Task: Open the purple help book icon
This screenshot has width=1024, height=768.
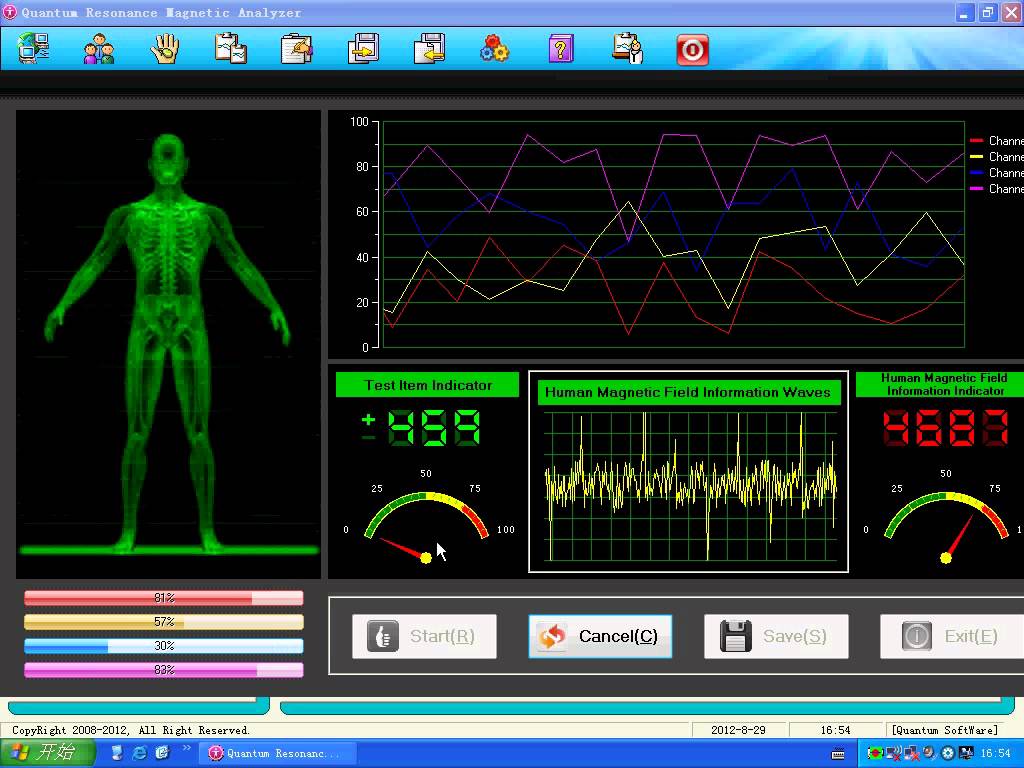Action: (x=561, y=48)
